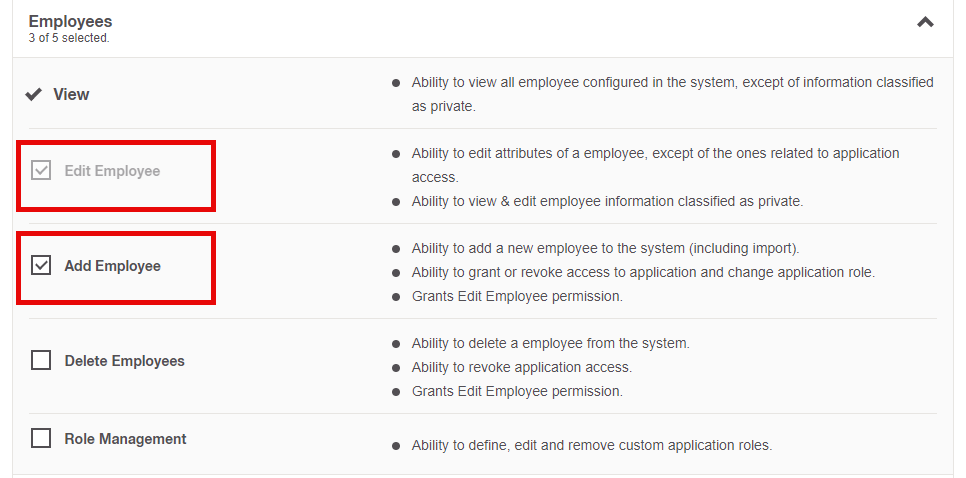Viewport: 966px width, 478px height.
Task: Click the 'Ability to edit attributes' description
Action: coord(655,153)
